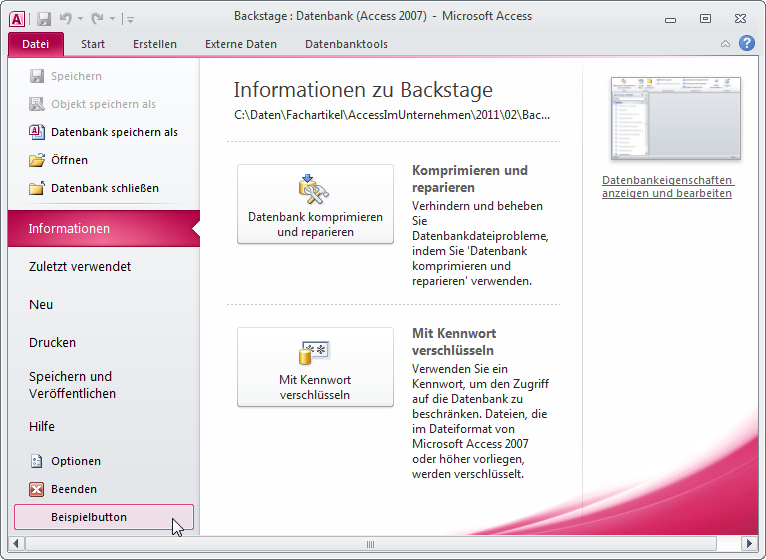The height and width of the screenshot is (560, 766).
Task: Select 'Datenbank schließen' in the sidebar
Action: pos(104,188)
